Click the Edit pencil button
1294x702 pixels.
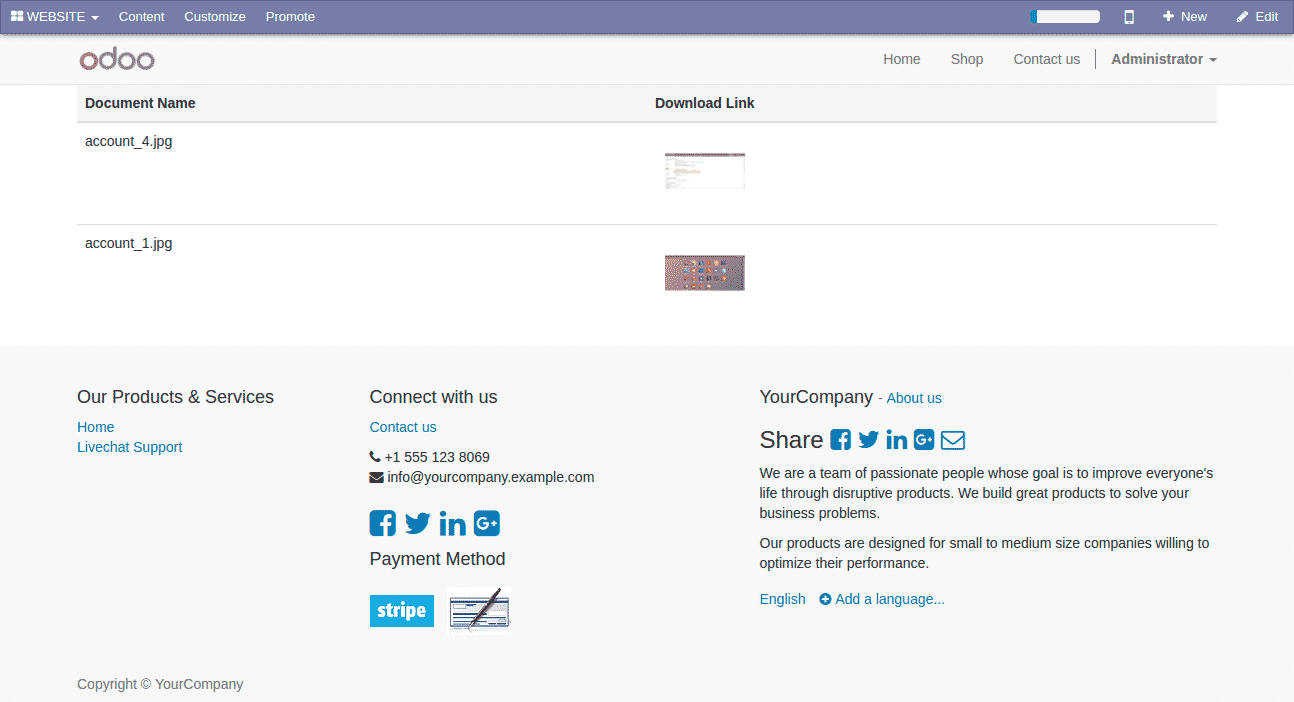(1257, 17)
